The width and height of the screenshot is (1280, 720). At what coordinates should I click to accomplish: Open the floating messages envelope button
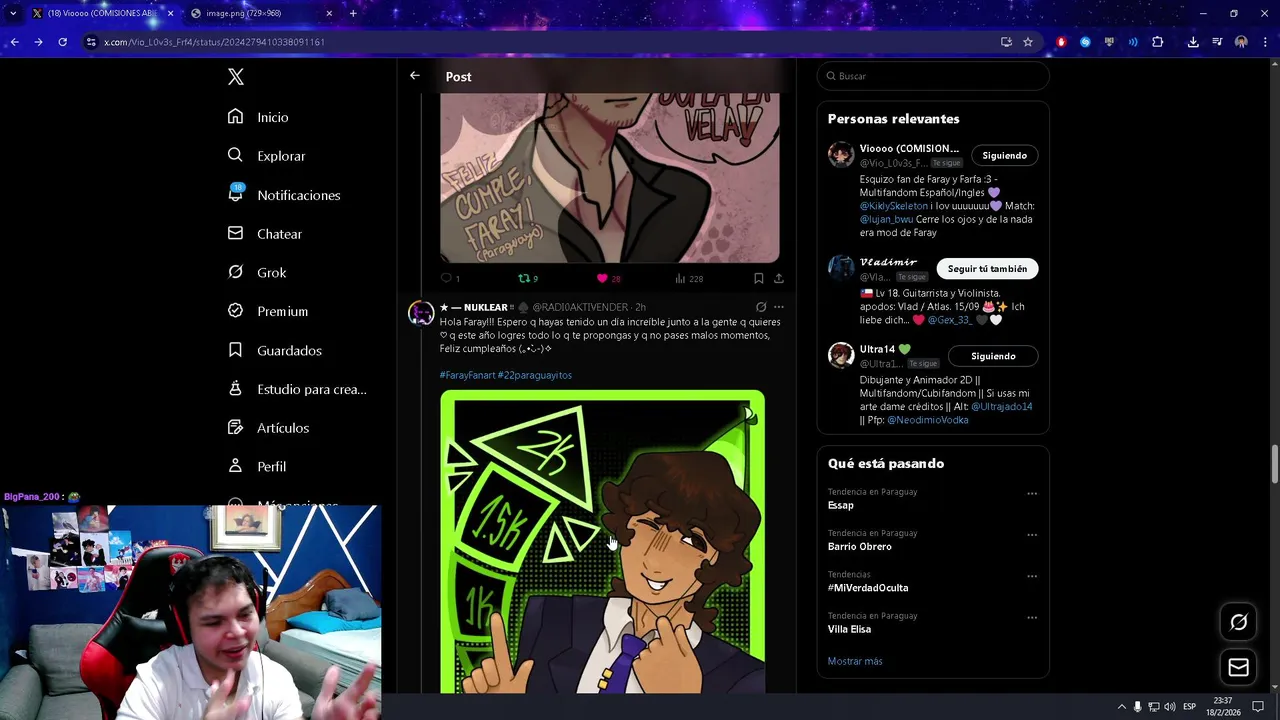[1238, 667]
